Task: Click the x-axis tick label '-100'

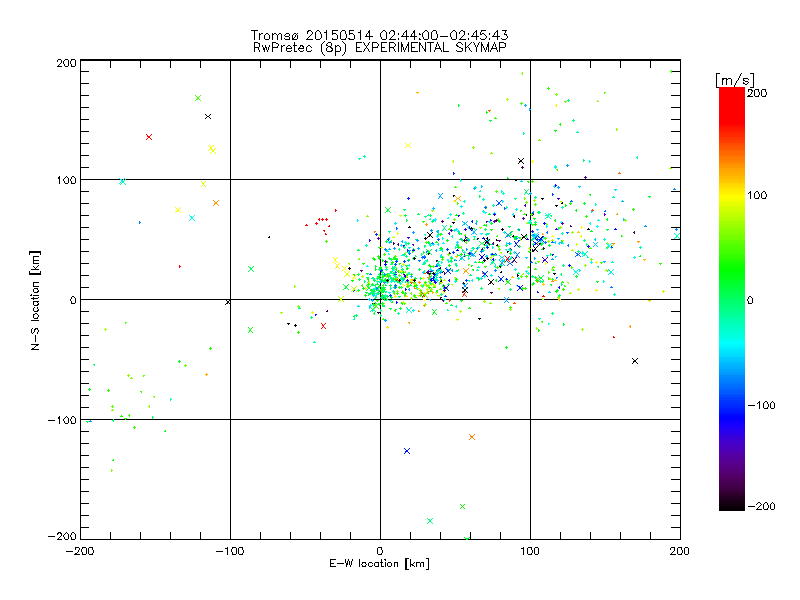Action: [230, 551]
